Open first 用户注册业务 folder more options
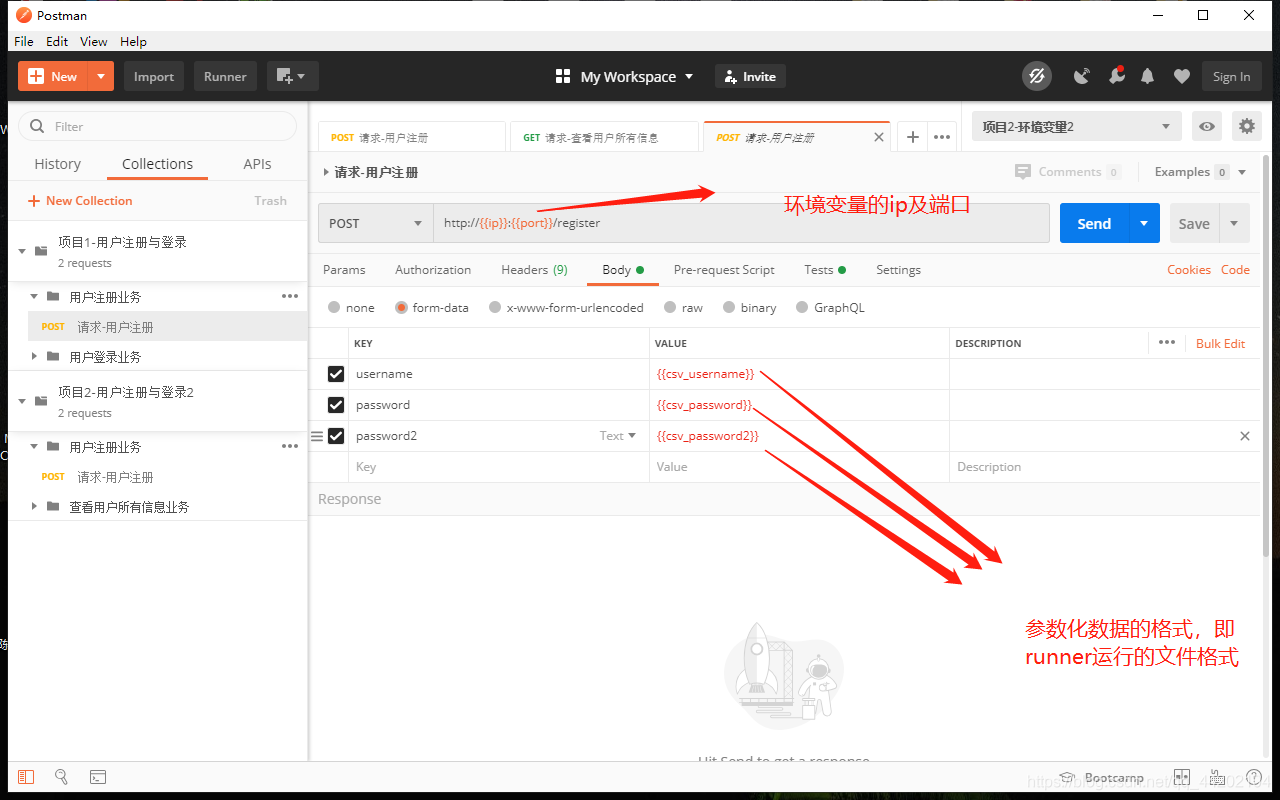This screenshot has width=1280, height=800. [x=290, y=296]
